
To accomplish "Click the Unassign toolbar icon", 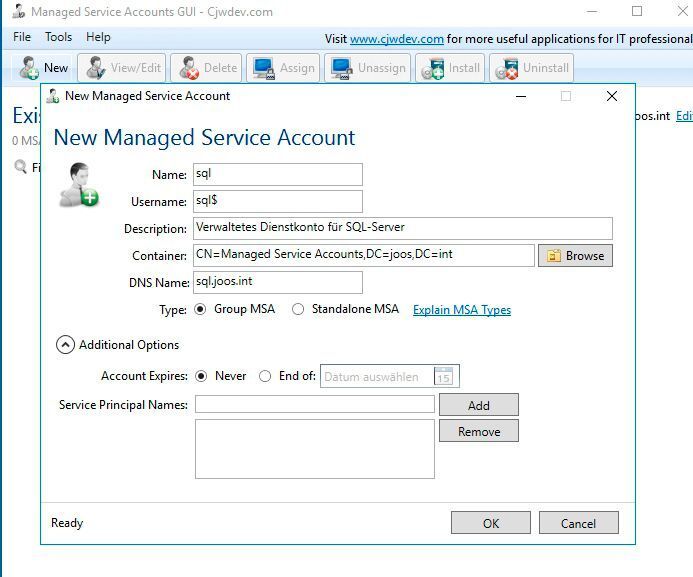I will click(342, 68).
